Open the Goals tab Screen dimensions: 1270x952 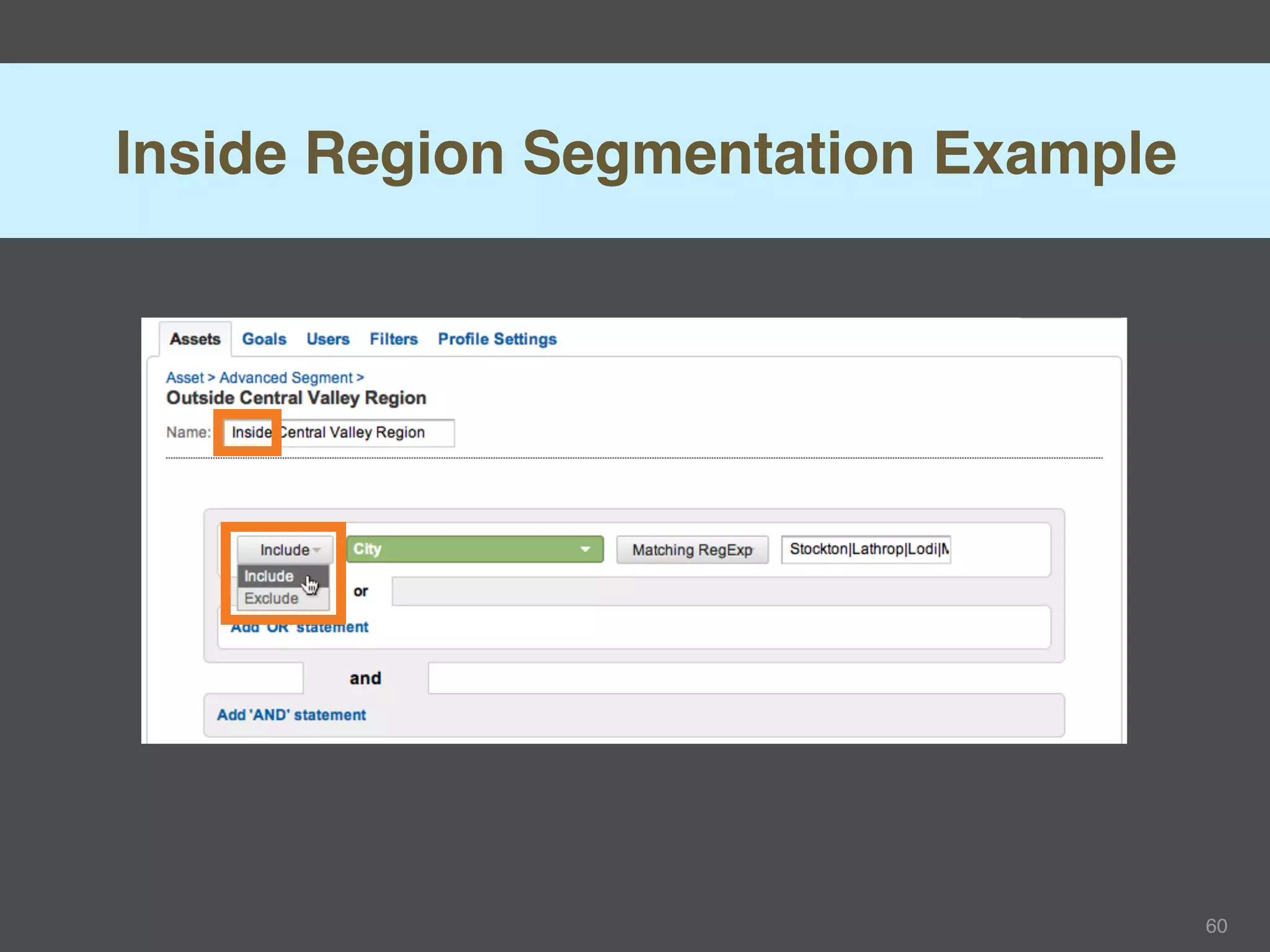[264, 339]
